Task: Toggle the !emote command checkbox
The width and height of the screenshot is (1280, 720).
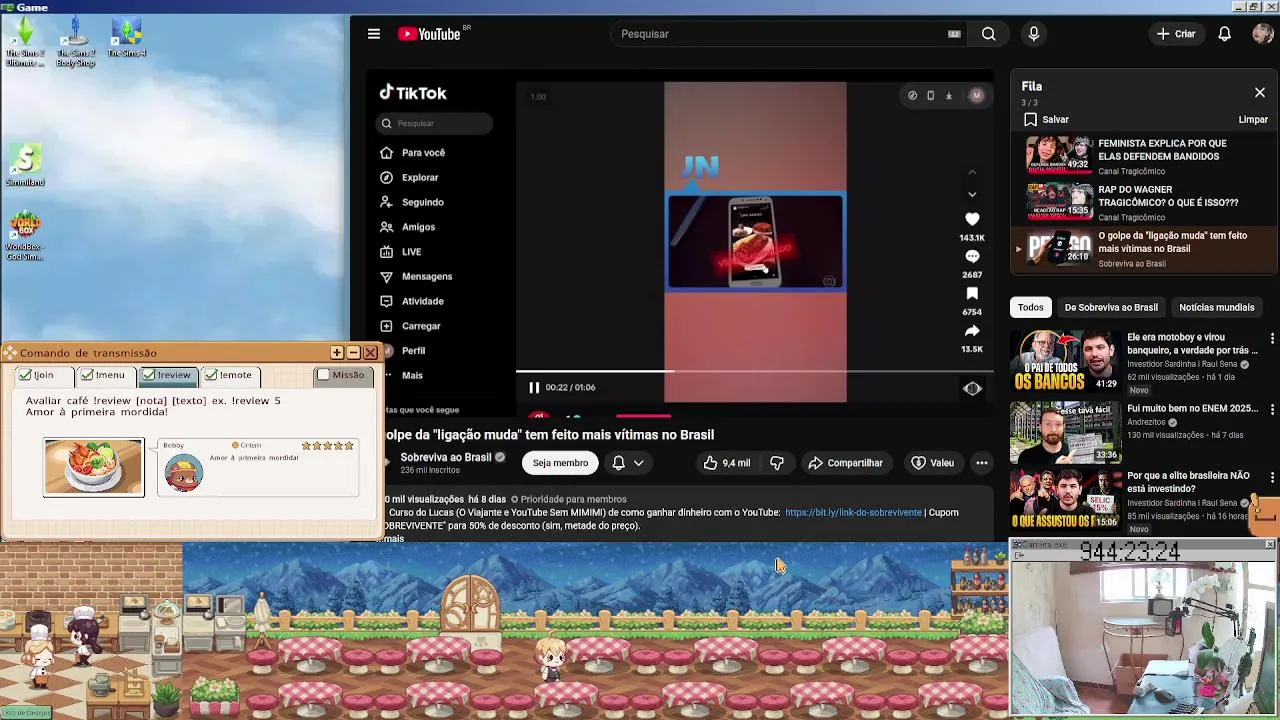Action: click(211, 375)
